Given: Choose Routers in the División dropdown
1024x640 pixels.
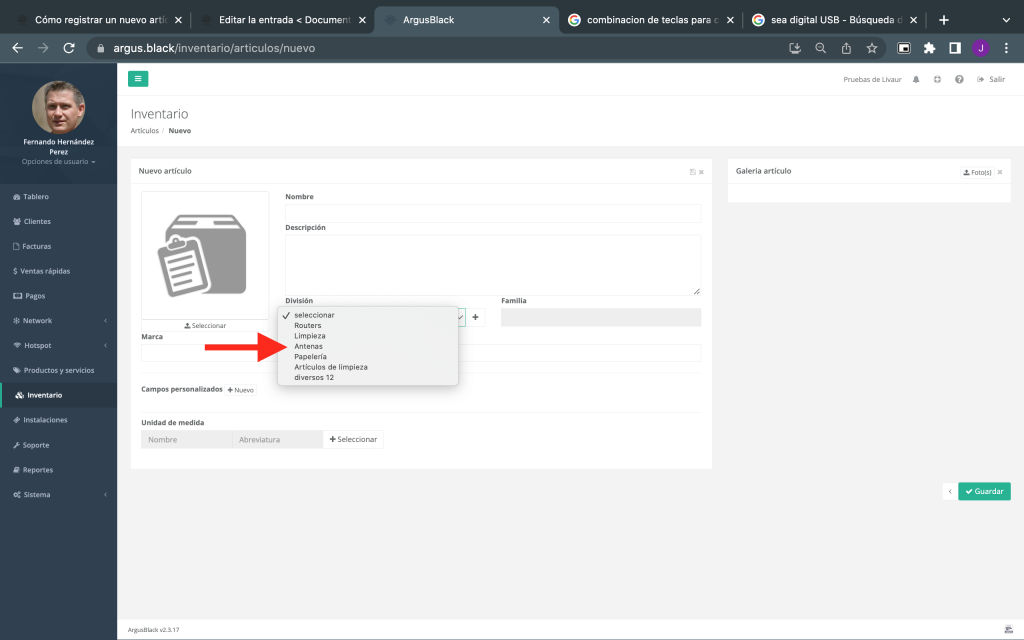Looking at the screenshot, I should (x=308, y=325).
